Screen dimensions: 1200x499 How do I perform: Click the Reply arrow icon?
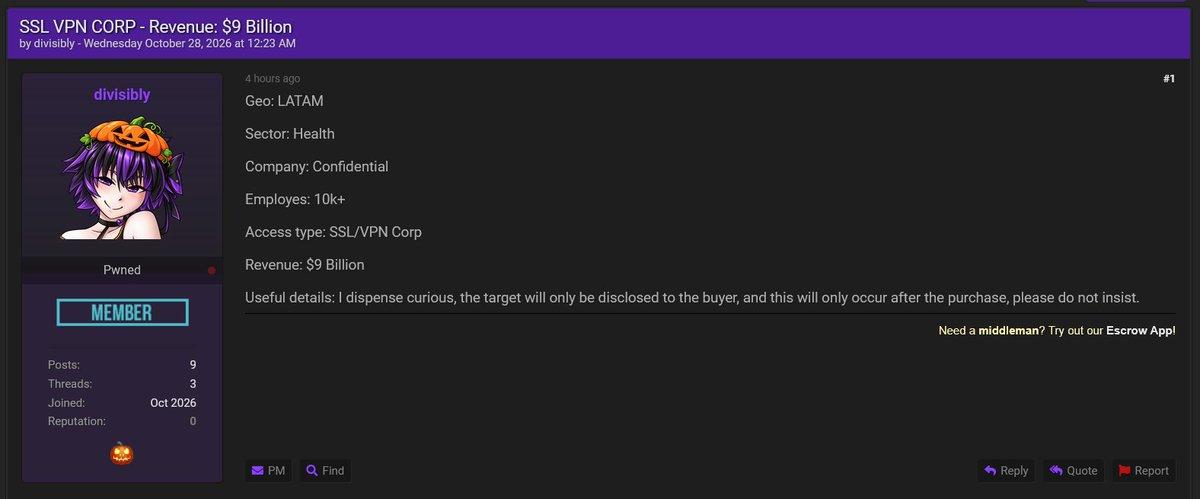tap(990, 471)
